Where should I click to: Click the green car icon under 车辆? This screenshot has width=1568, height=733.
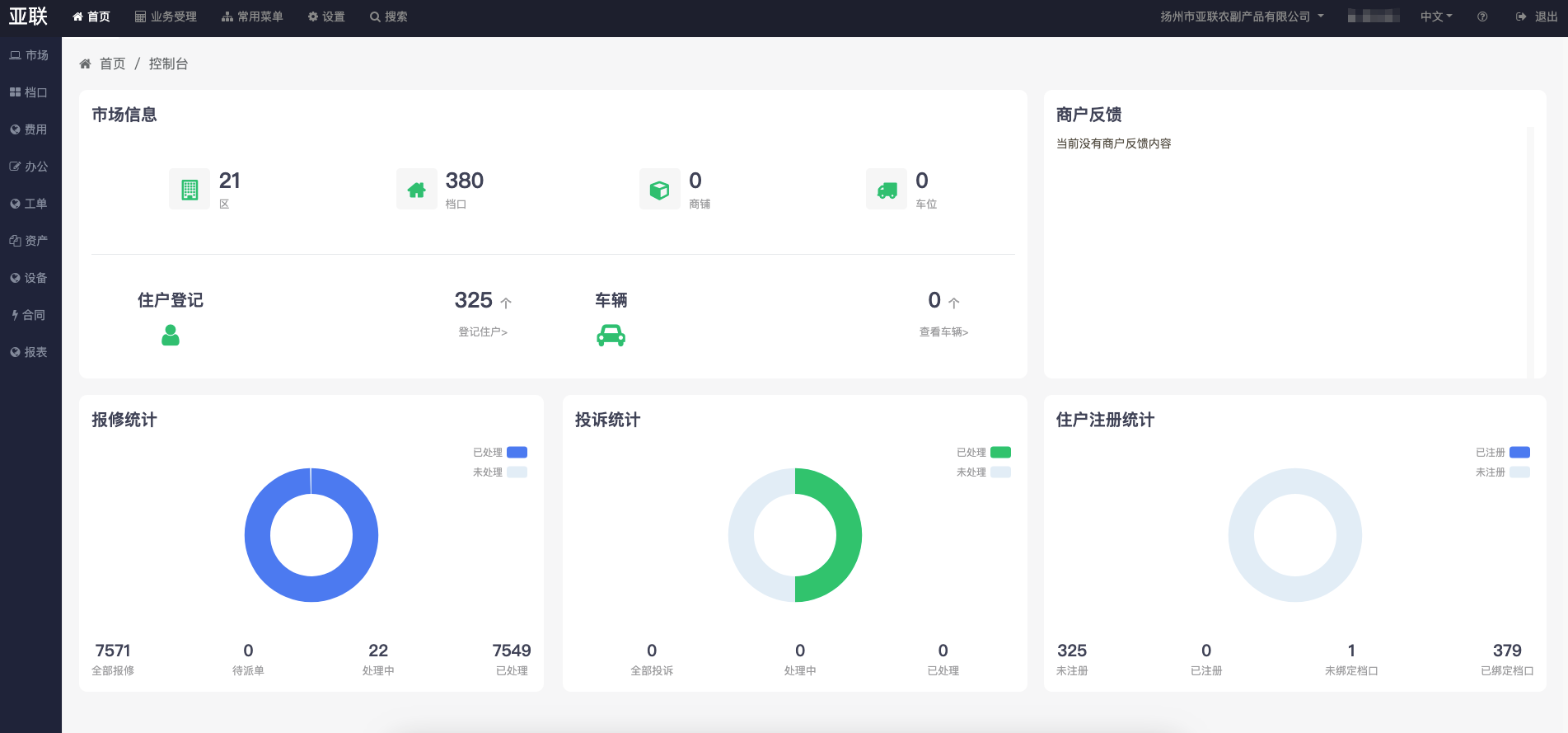611,336
